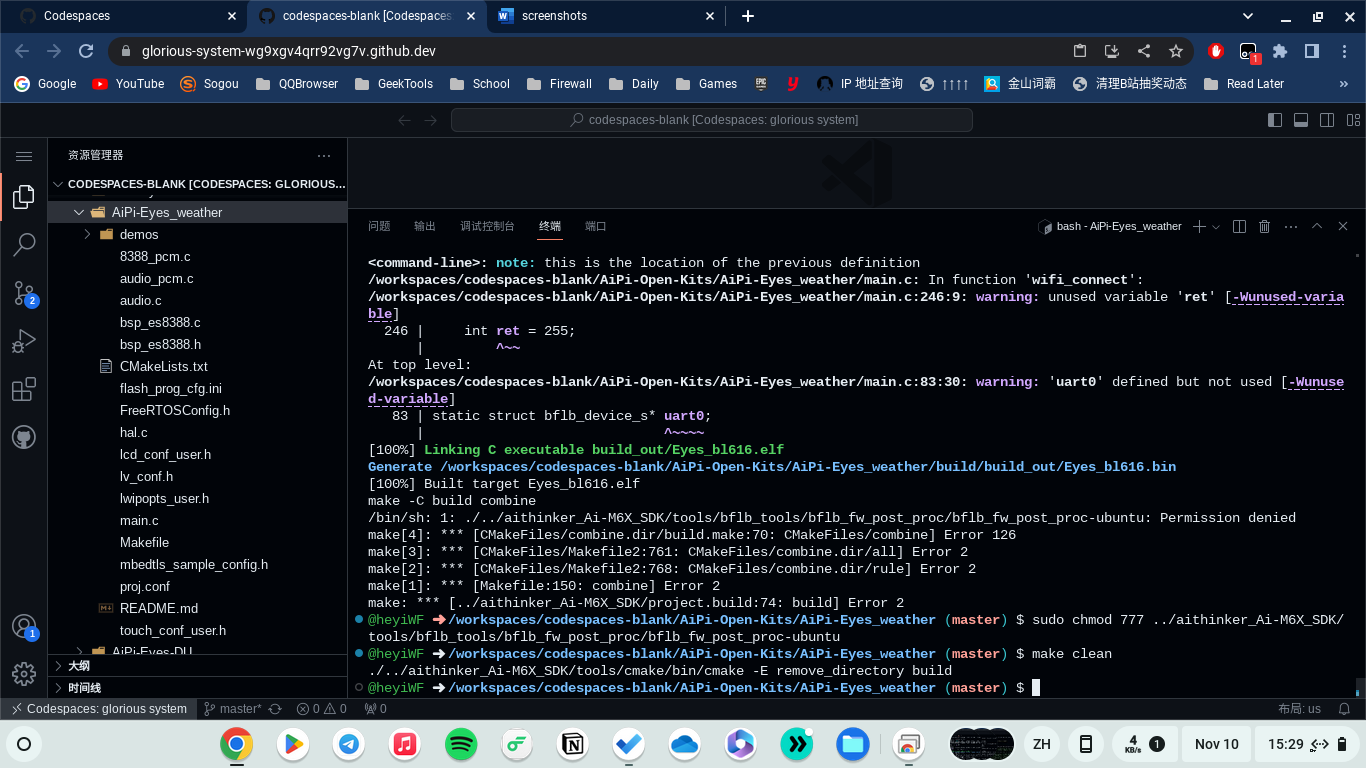This screenshot has width=1366, height=768.
Task: Maximize terminal panel with chevron up
Action: (x=1317, y=227)
